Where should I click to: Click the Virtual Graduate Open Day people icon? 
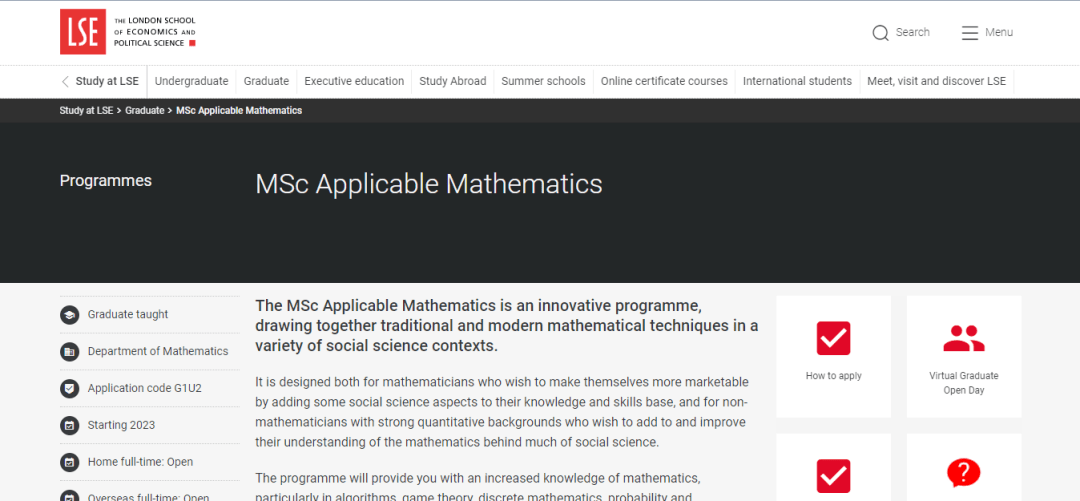963,340
